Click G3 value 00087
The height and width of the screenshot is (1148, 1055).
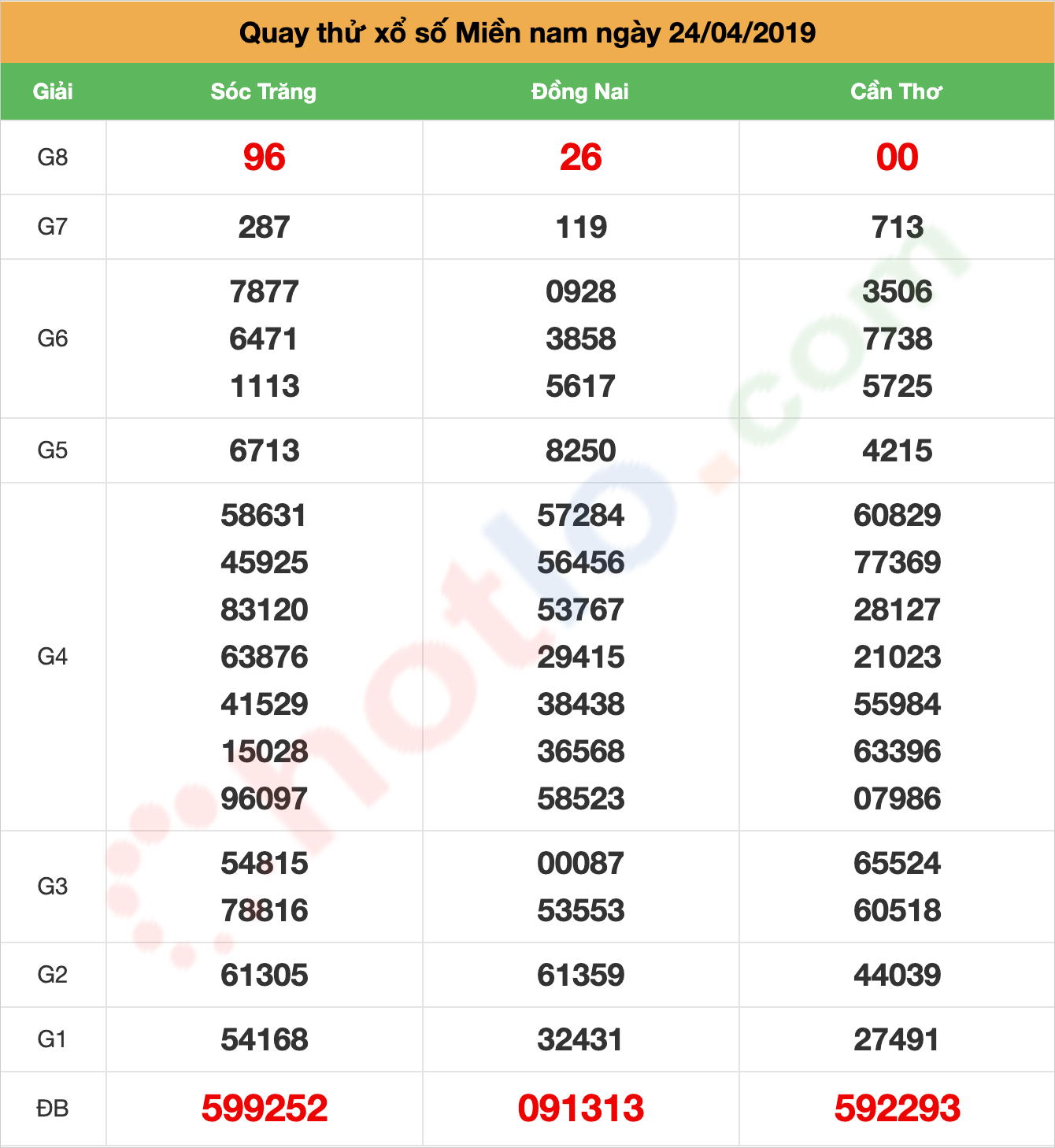581,864
